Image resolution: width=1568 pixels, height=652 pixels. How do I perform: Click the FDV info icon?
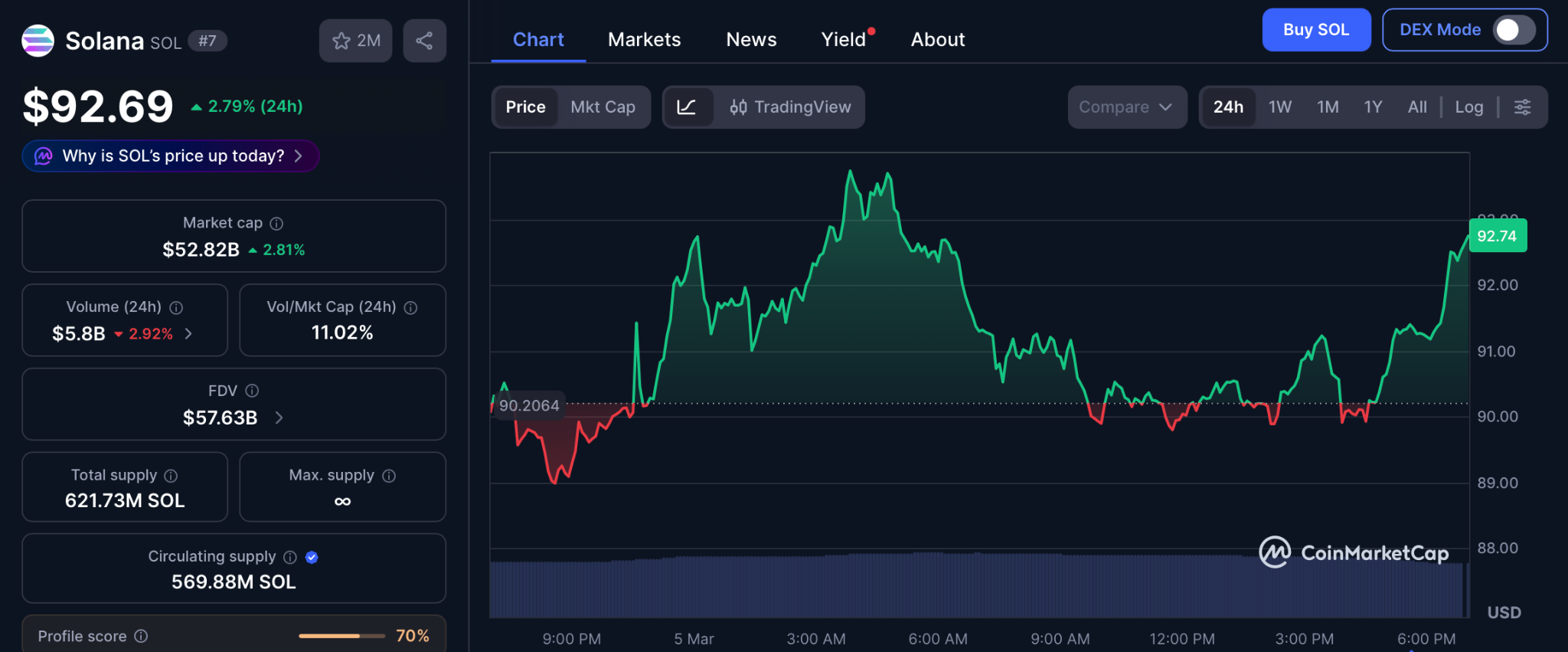click(x=252, y=391)
